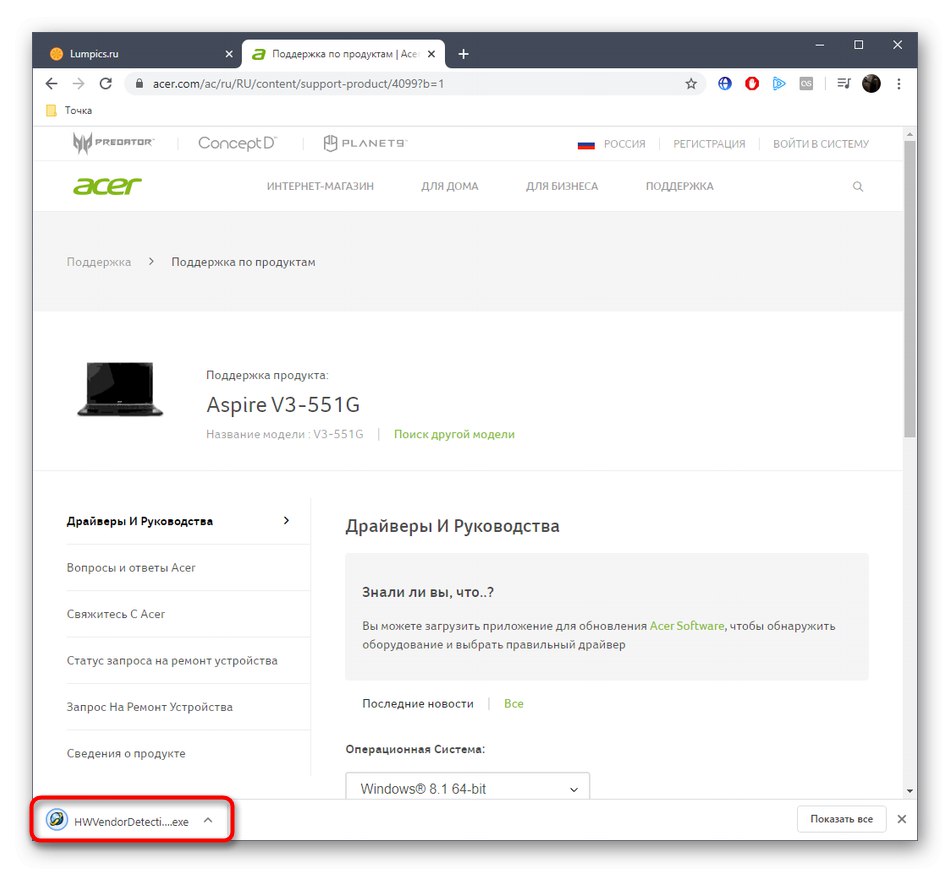Open ДЛЯ БИЗНЕСА menu
Screen dimensions: 950x873
pyautogui.click(x=562, y=186)
